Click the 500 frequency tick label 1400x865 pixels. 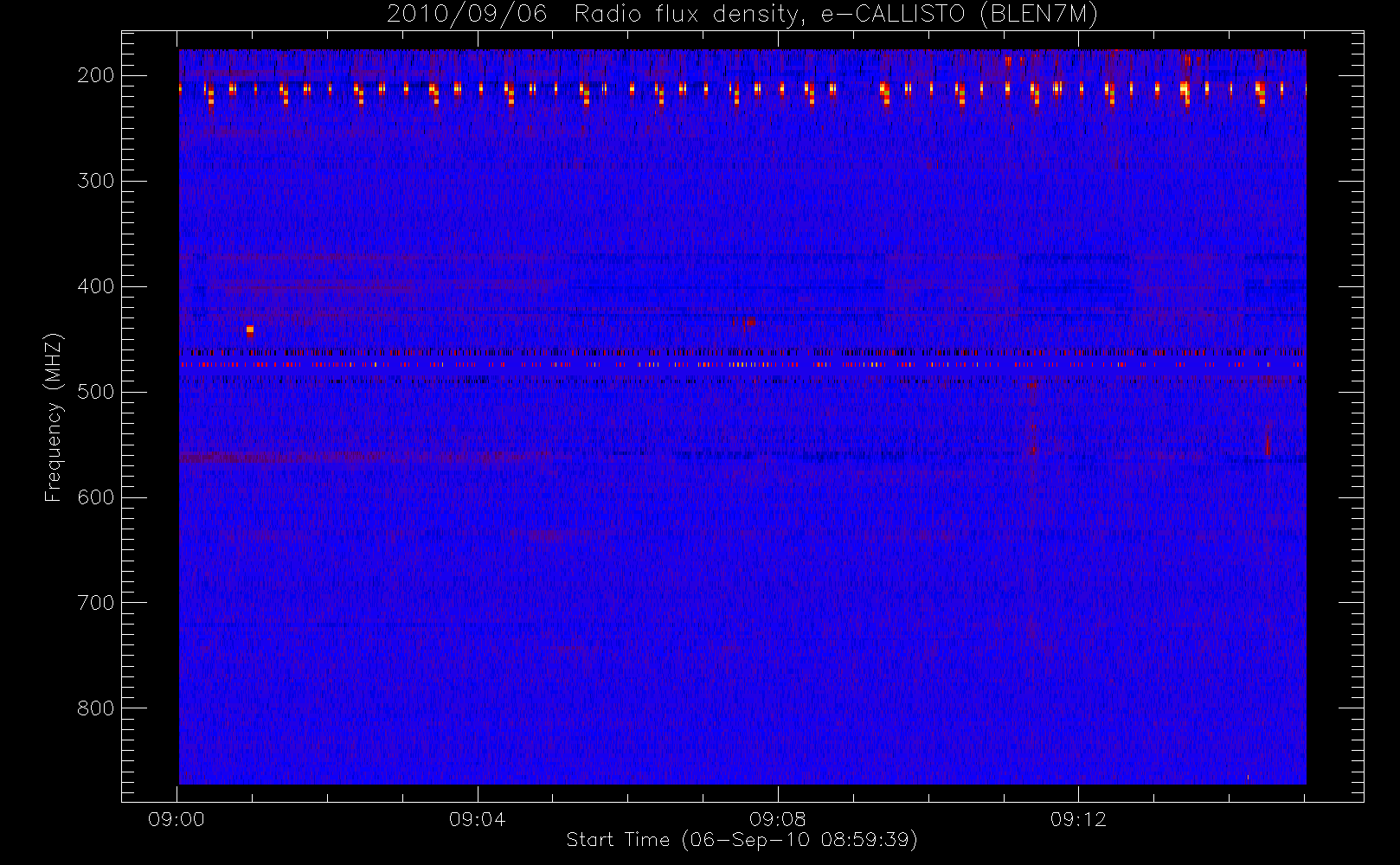tap(95, 392)
